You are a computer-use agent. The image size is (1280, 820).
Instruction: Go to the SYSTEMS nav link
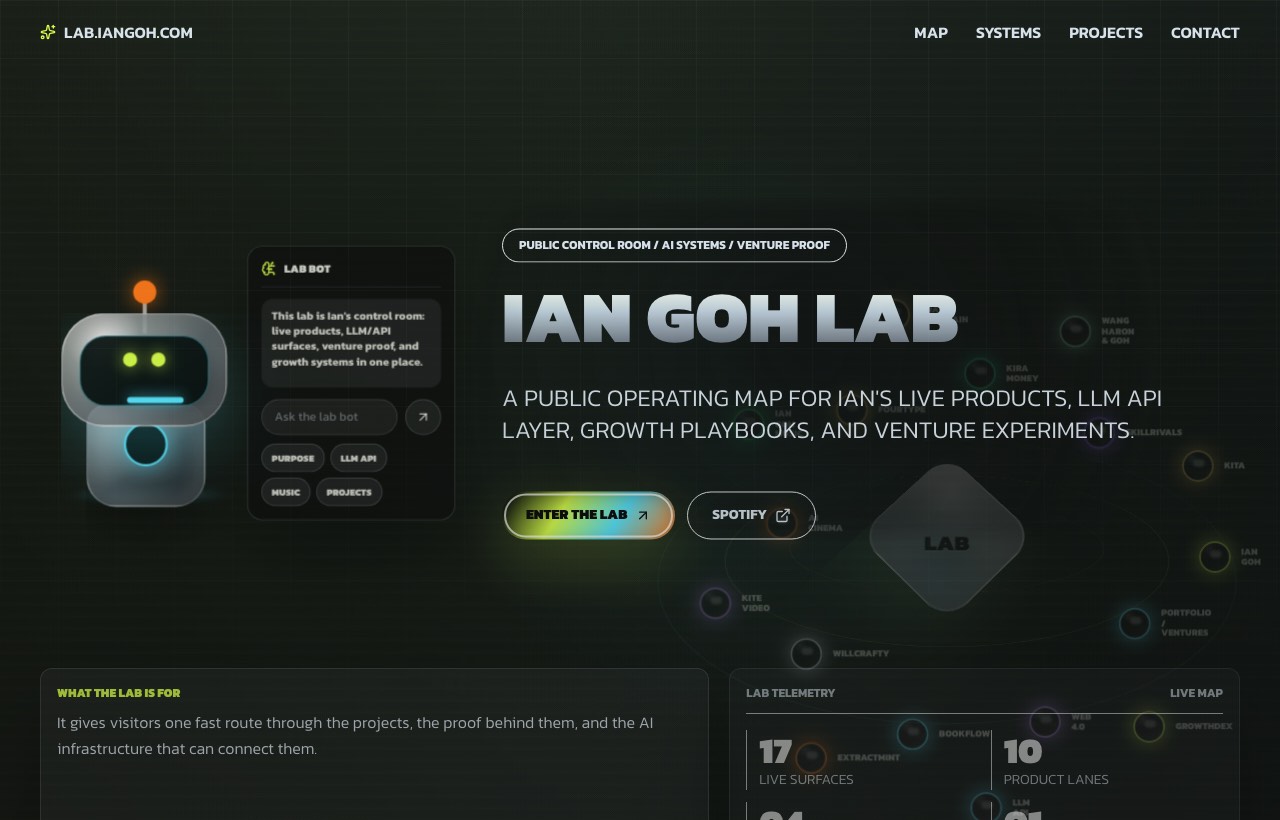[x=1008, y=32]
